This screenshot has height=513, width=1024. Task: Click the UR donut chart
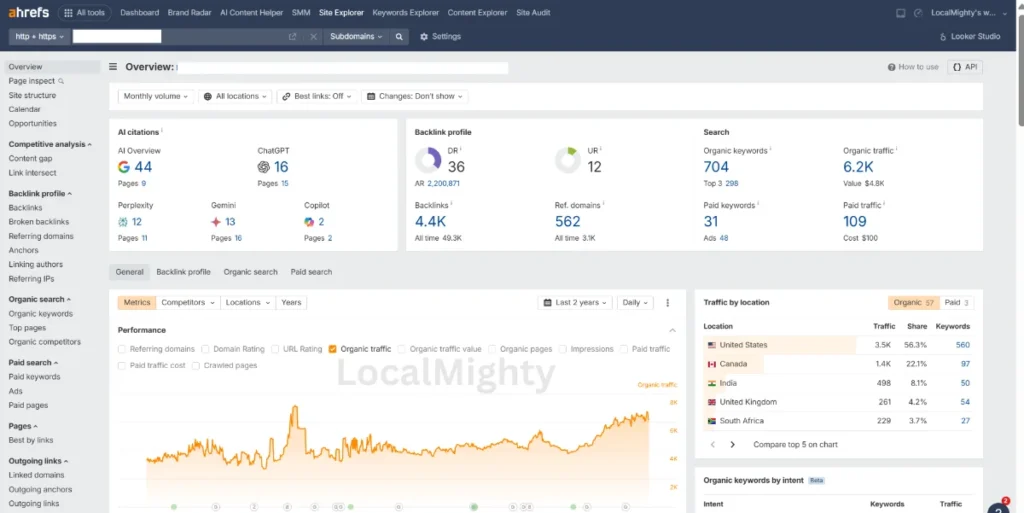click(x=568, y=160)
